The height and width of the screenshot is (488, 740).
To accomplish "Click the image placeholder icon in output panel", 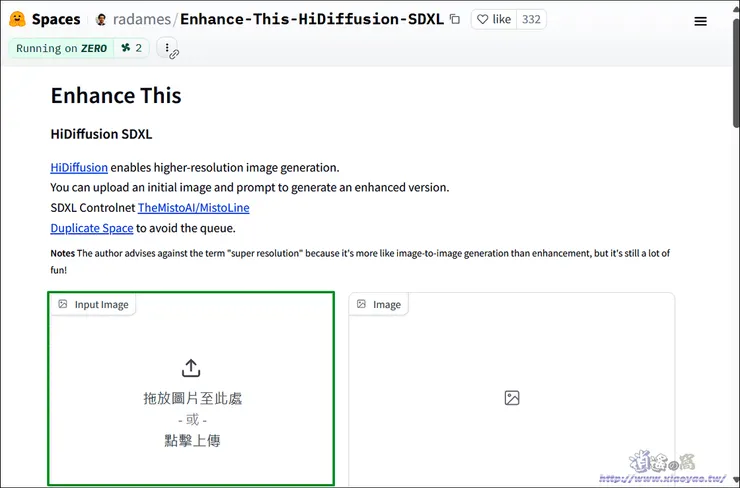I will click(x=512, y=398).
